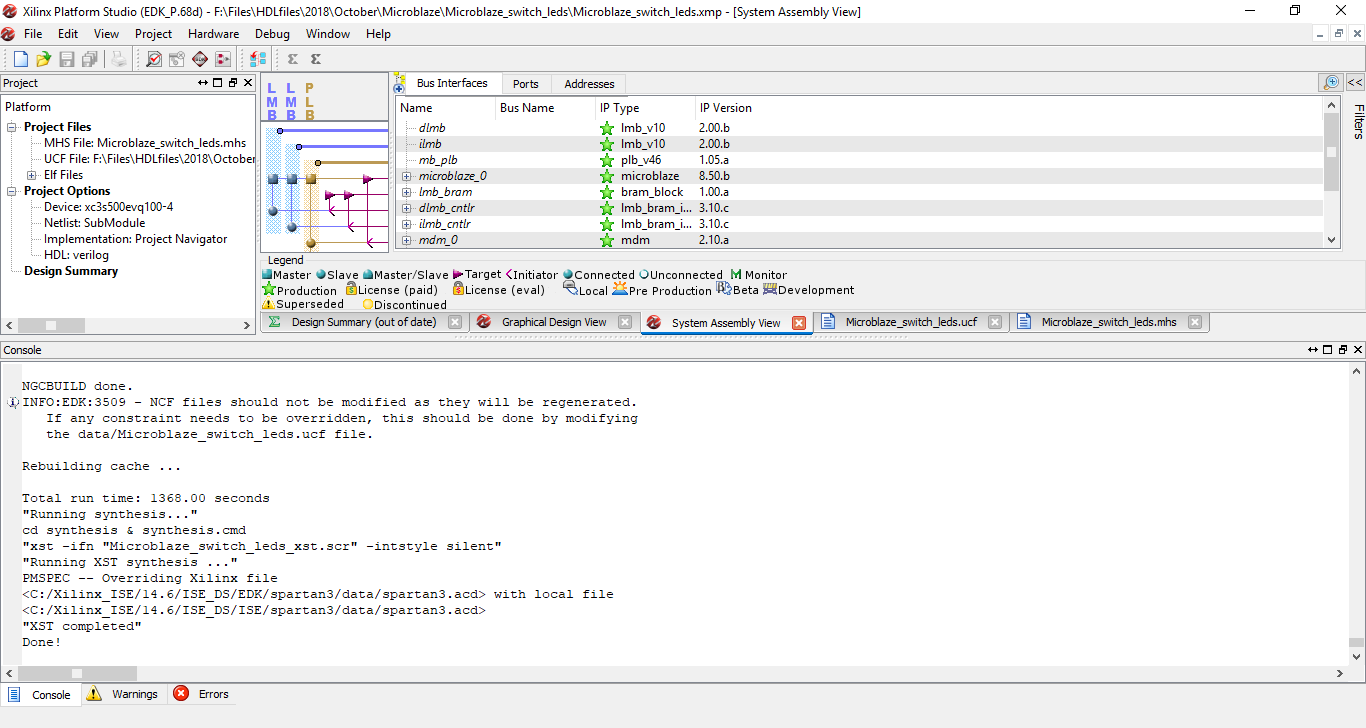Open the Design Summary (out of date) tab
The image size is (1366, 728).
[364, 322]
